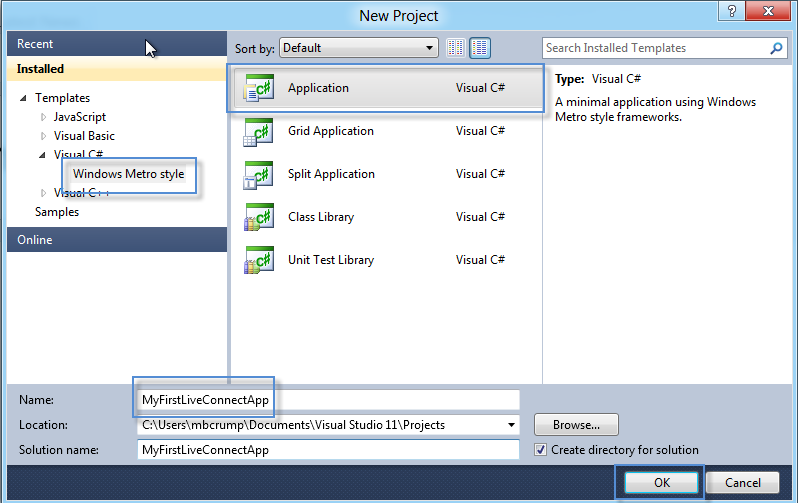Screen dimensions: 798x503
Task: Select the Class Library template icon
Action: pyautogui.click(x=259, y=217)
